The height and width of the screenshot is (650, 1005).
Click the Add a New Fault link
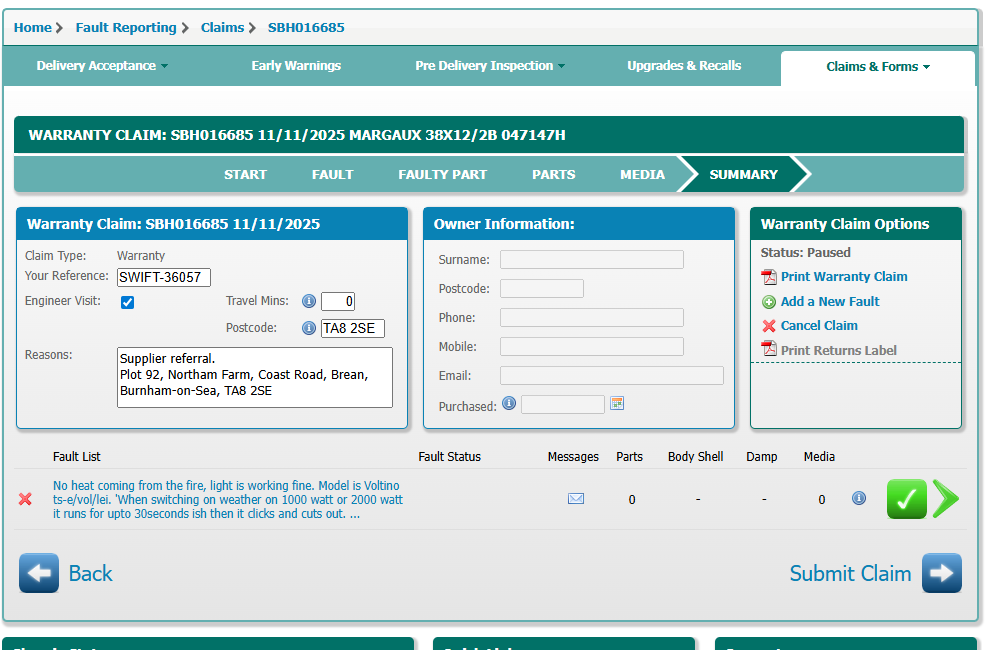830,301
